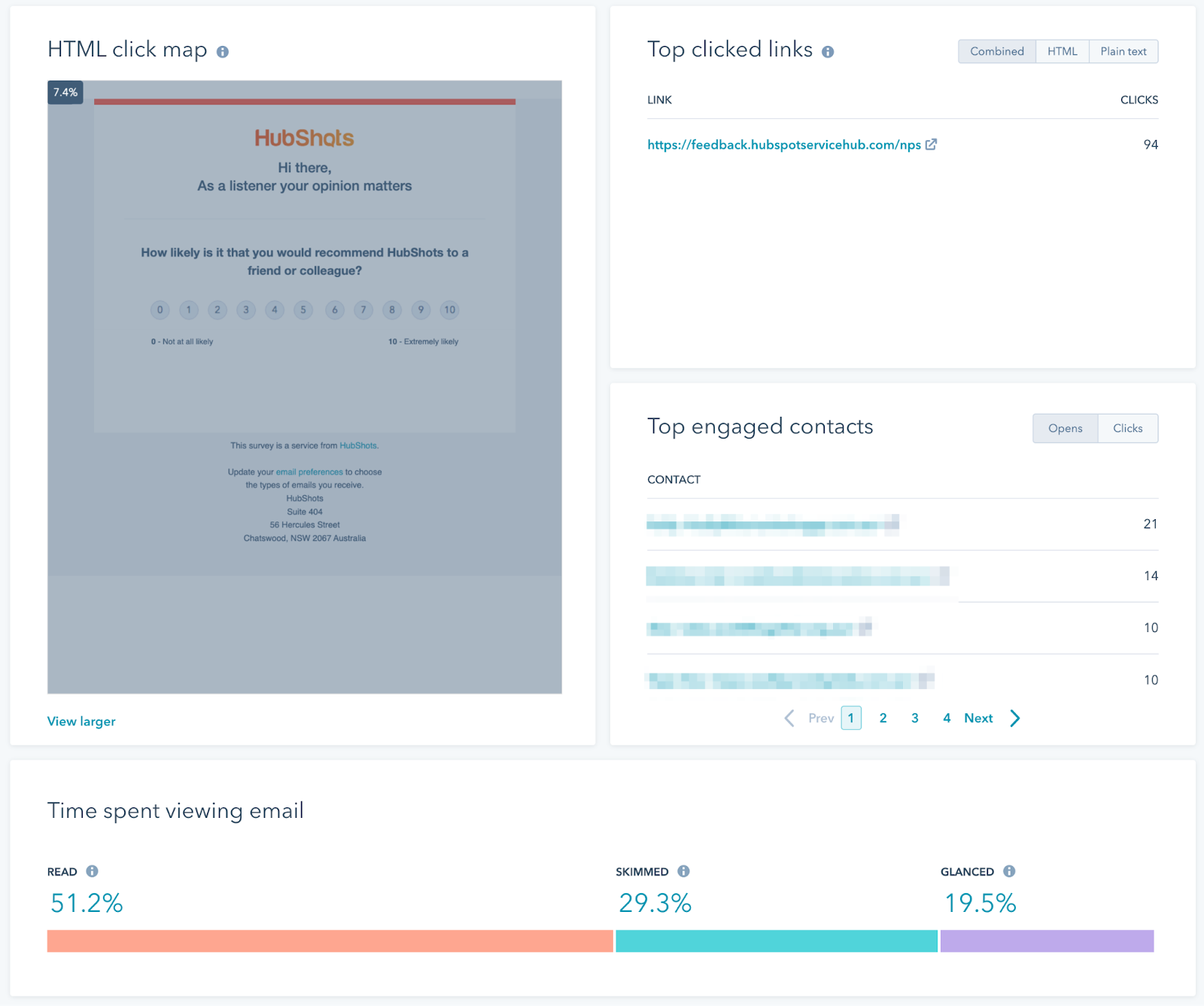The height and width of the screenshot is (1006, 1204).
Task: Click info icon next to Top clicked links
Action: pyautogui.click(x=828, y=52)
